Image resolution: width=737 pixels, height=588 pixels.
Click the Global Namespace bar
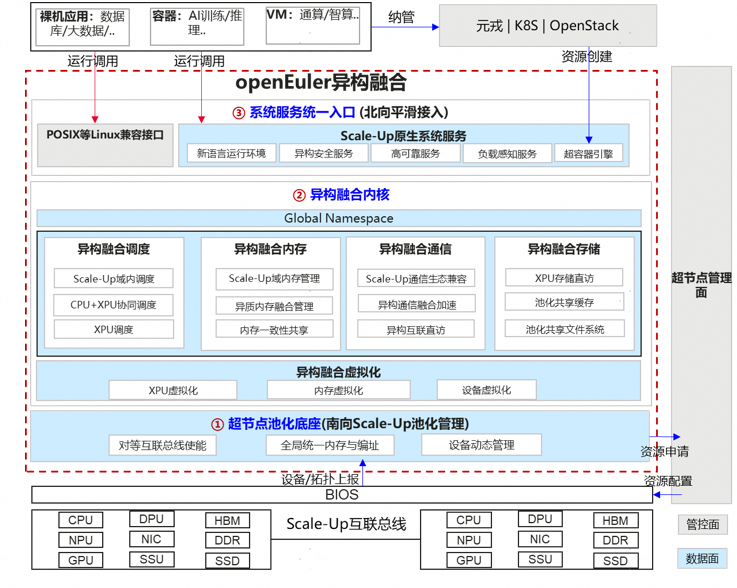[x=338, y=218]
